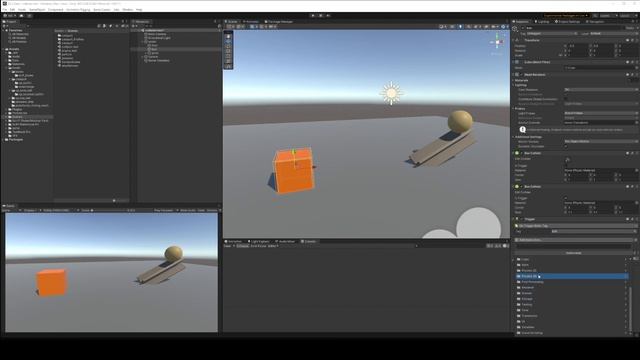Click the Pause button in top toolbar
640x360 pixels.
point(321,16)
